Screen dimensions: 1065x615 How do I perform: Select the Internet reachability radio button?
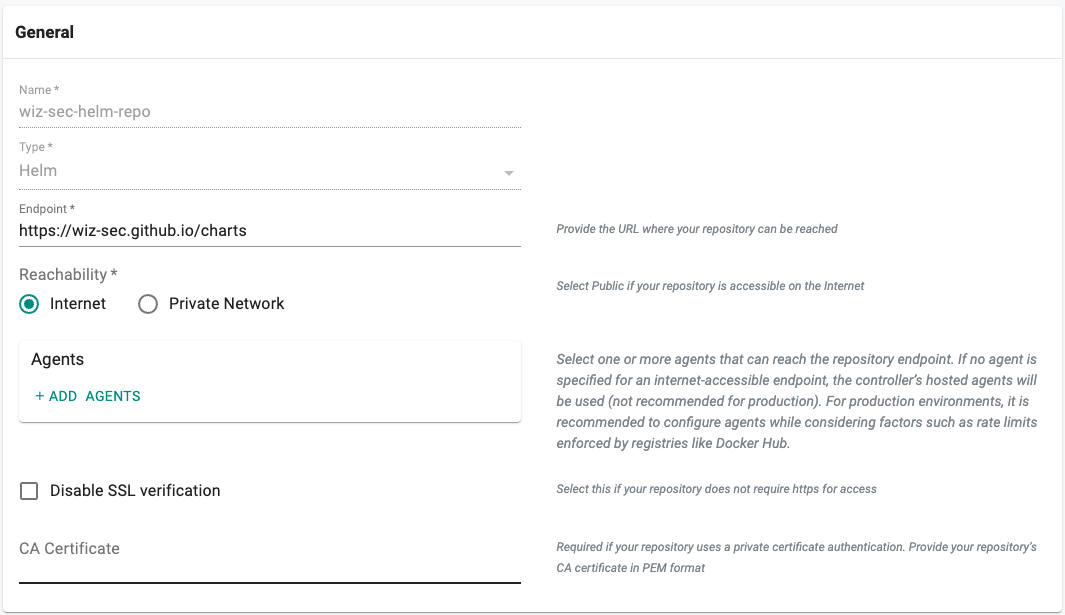point(30,304)
